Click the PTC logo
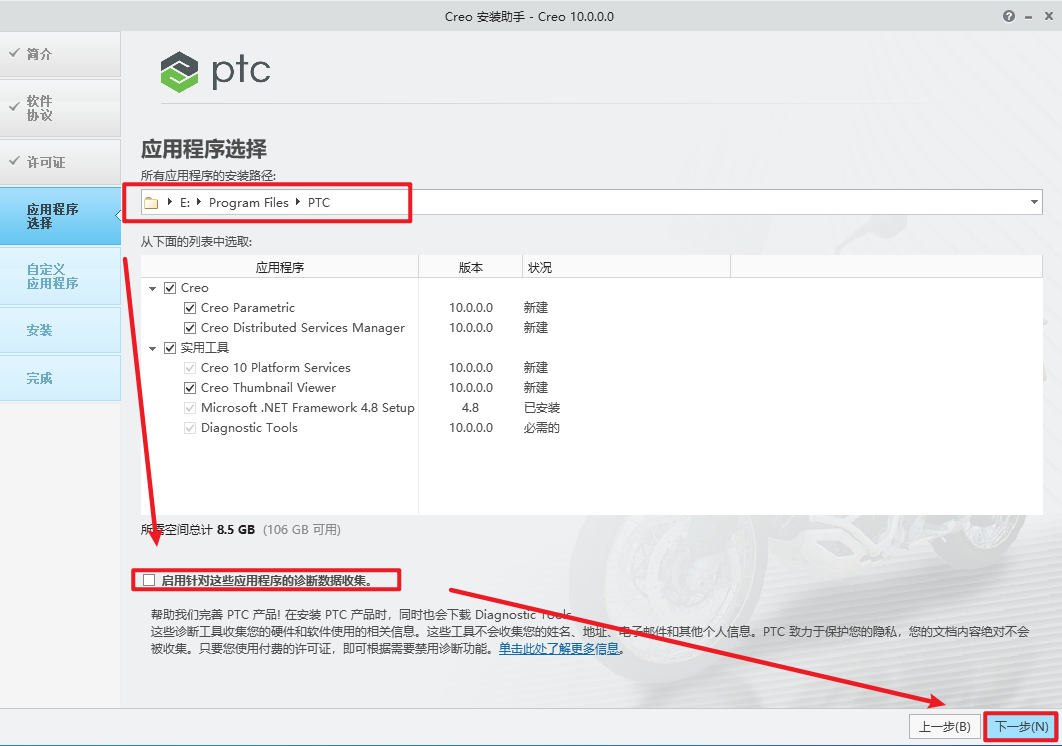The width and height of the screenshot is (1062, 746). 216,71
